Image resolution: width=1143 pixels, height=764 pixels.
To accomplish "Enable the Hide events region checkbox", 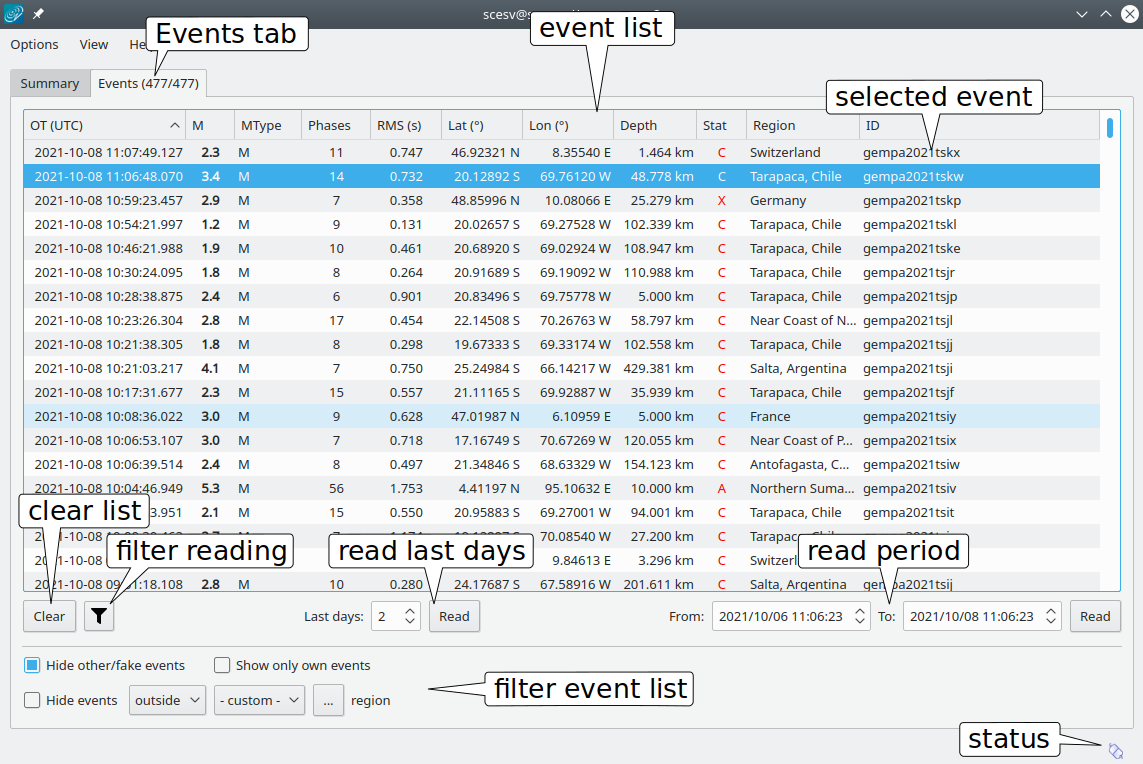I will [x=32, y=700].
